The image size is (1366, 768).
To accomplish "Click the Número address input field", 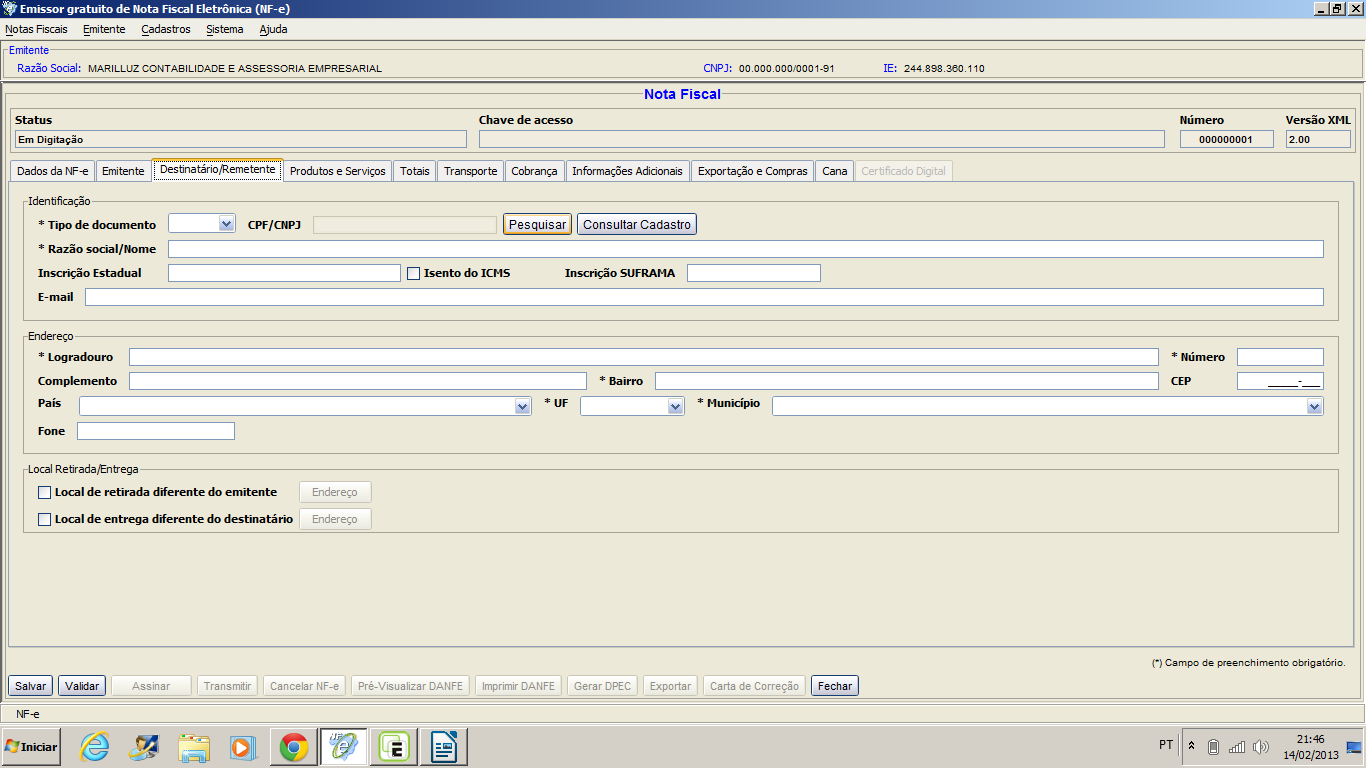I will 1280,357.
